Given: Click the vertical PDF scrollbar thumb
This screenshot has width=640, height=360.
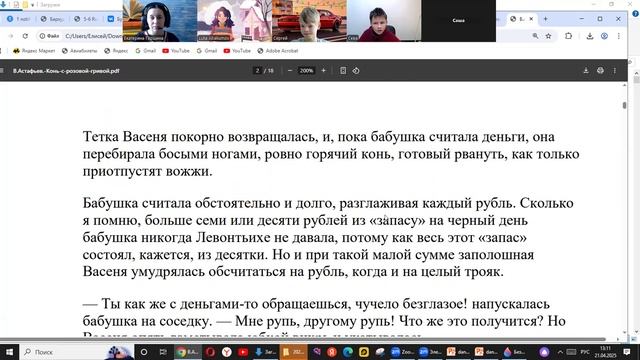Looking at the screenshot, I should point(624,105).
